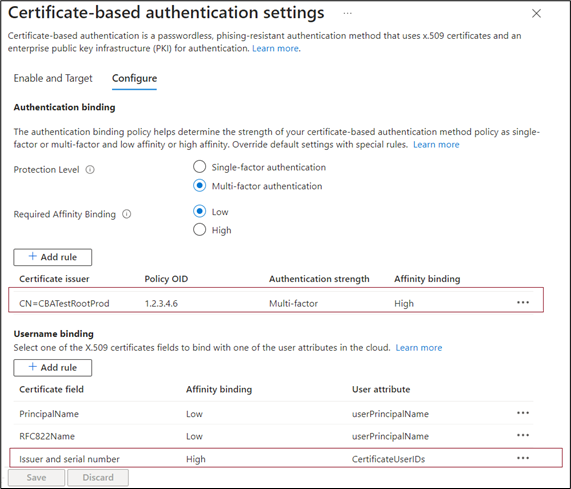
Task: Select the PrincipalName certificate field row
Action: click(273, 414)
